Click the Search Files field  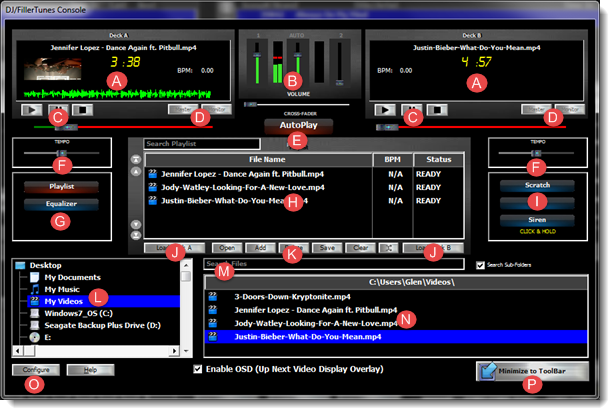pyautogui.click(x=334, y=264)
